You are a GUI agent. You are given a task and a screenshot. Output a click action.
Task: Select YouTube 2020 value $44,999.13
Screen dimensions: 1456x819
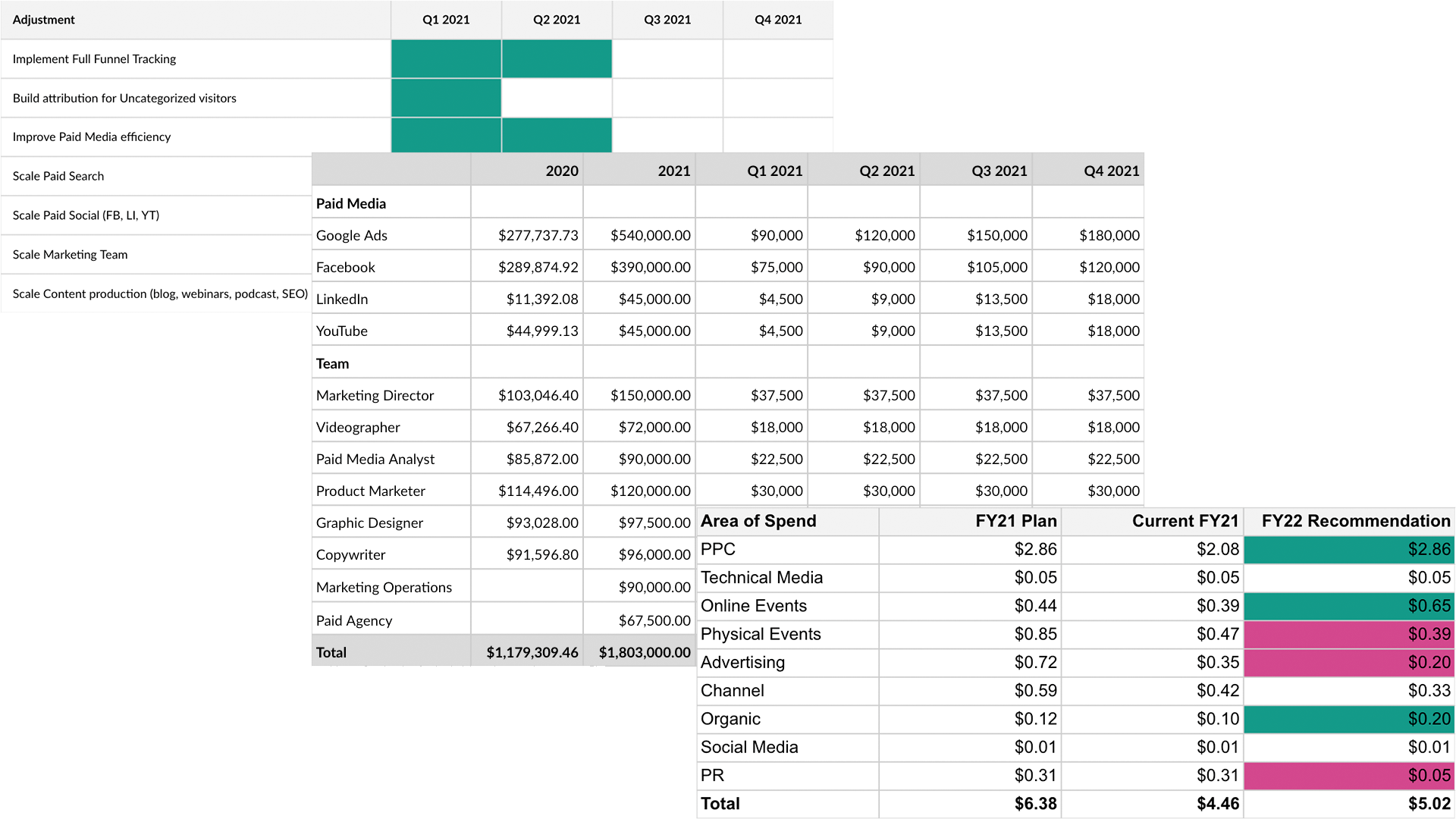(542, 331)
